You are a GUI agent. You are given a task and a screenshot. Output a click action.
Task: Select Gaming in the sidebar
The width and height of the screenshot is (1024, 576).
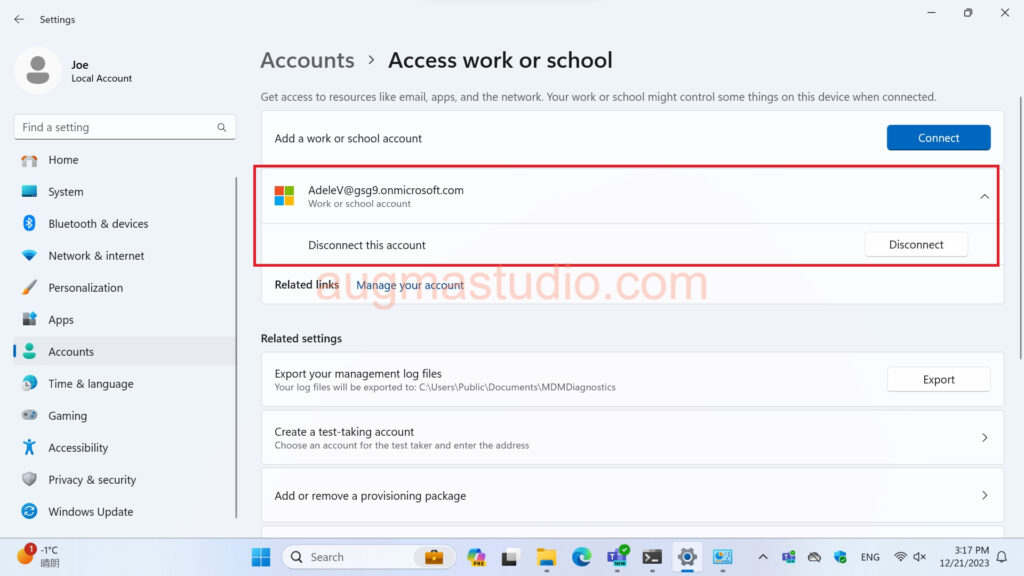[x=67, y=416]
